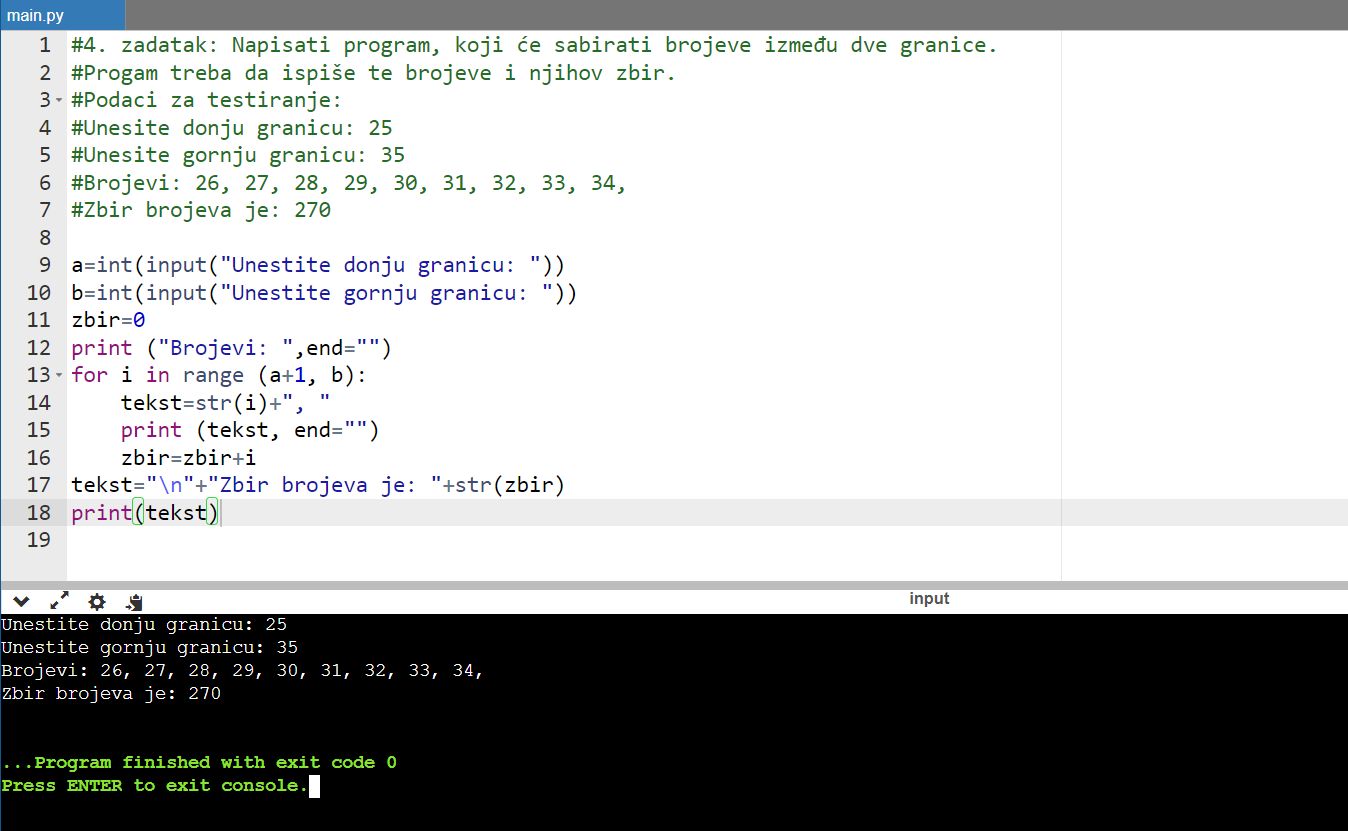1348x831 pixels.
Task: Click the print(tekst) statement on line 18
Action: coord(144,513)
